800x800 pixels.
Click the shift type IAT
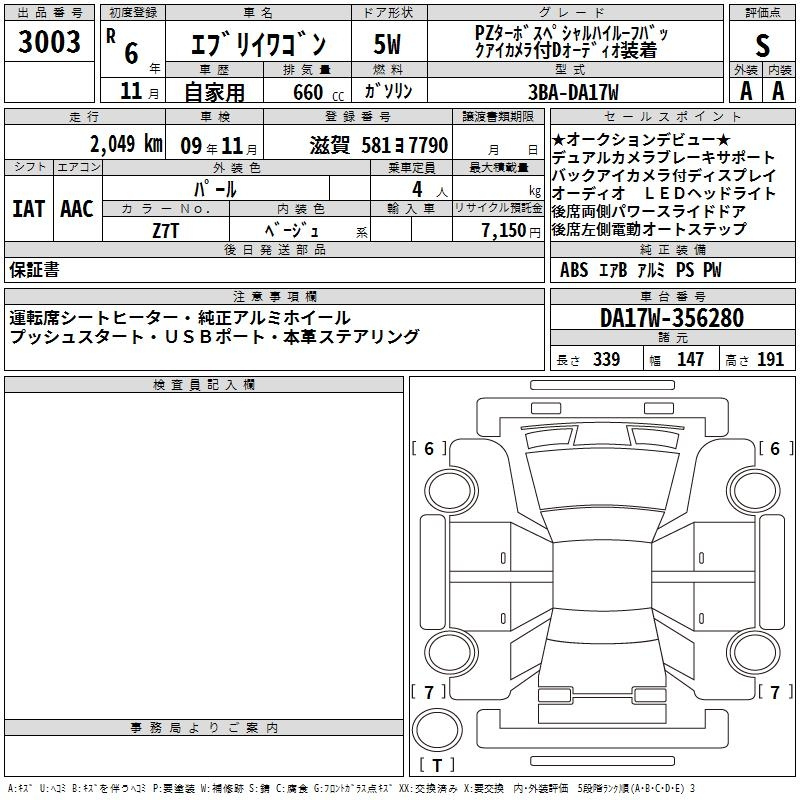point(29,209)
